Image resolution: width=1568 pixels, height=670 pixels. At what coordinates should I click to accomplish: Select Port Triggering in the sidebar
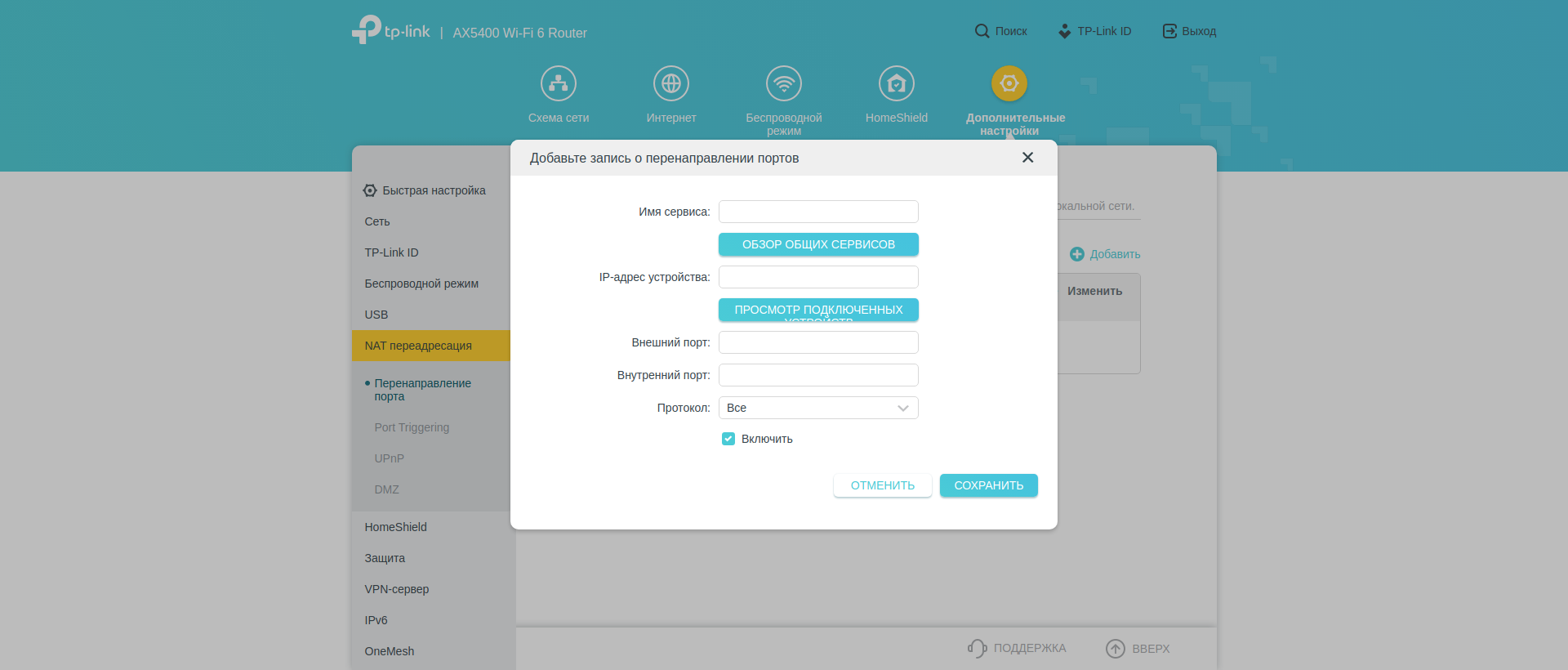click(412, 427)
